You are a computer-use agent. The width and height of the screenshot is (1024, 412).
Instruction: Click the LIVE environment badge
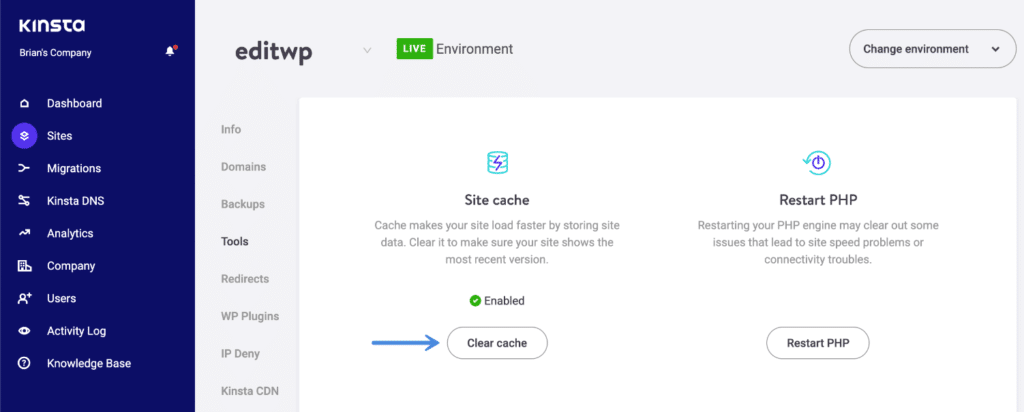[x=415, y=49]
